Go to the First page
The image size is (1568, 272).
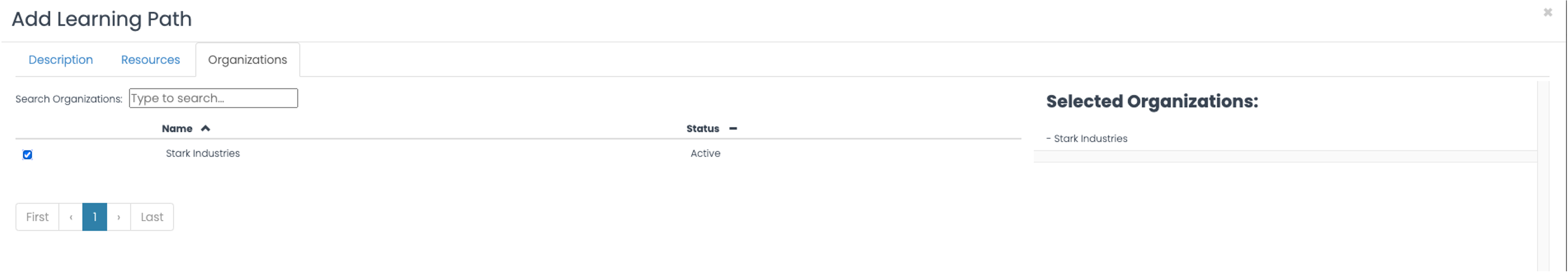point(37,217)
